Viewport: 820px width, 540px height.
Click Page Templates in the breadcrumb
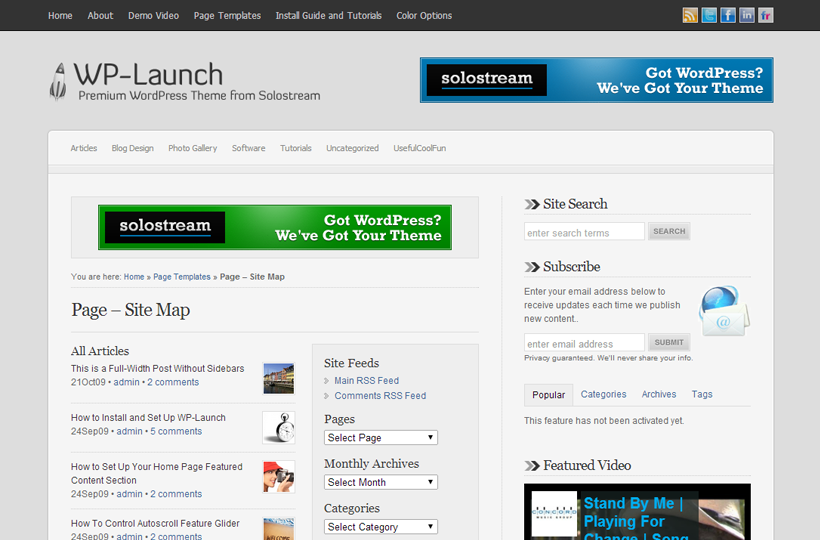[x=181, y=277]
